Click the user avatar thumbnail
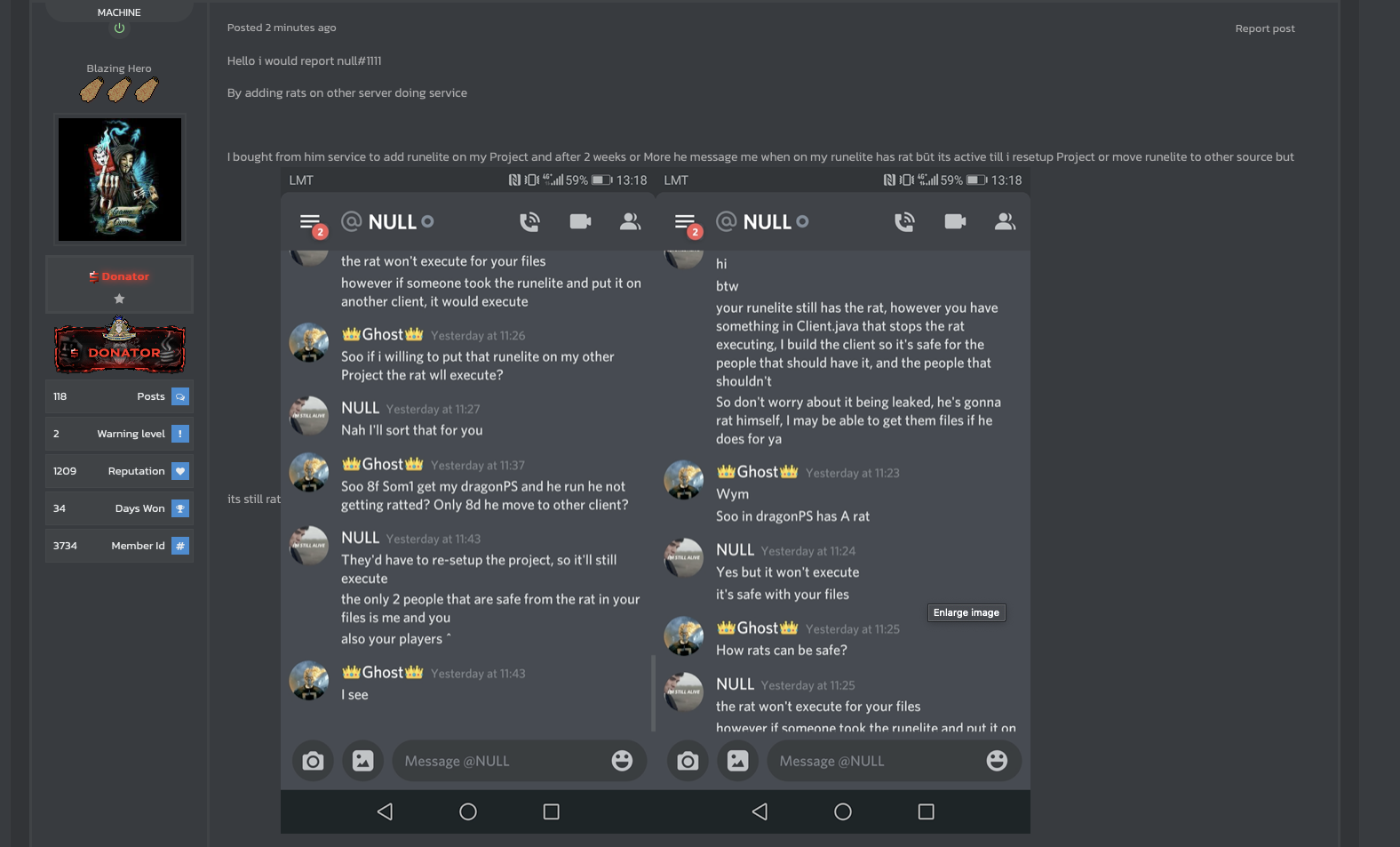 (120, 180)
